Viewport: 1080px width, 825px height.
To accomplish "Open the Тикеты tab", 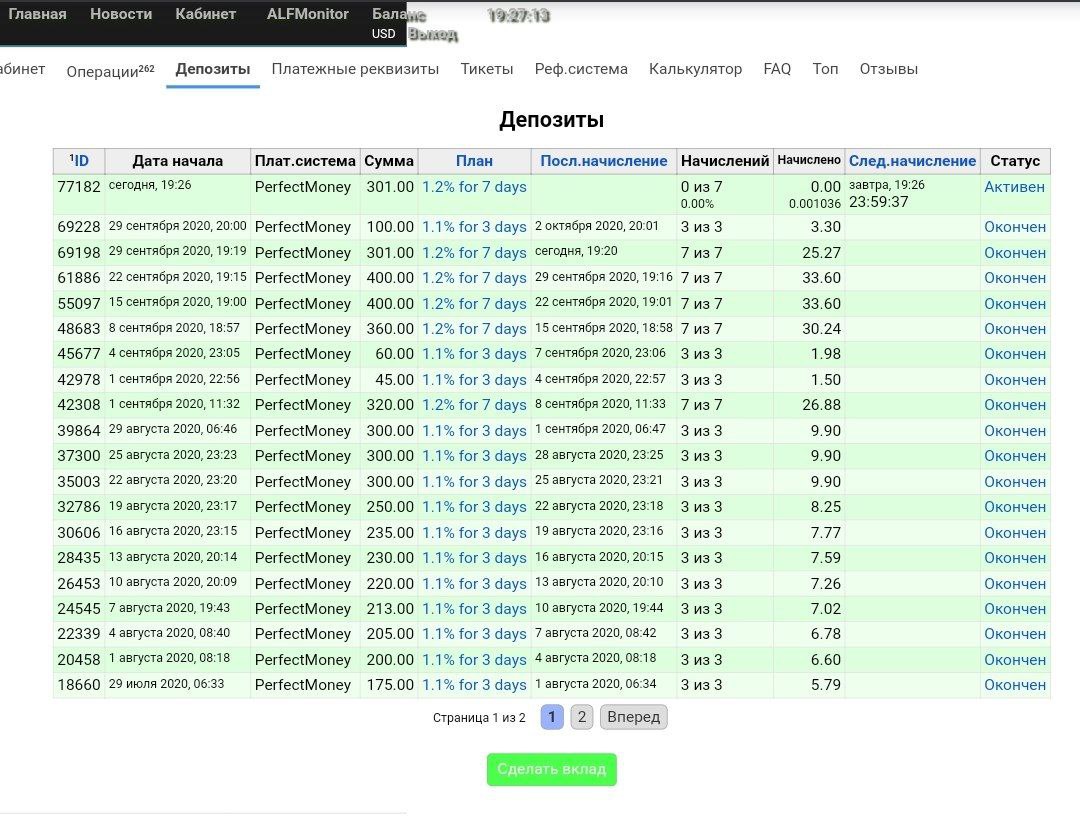I will click(487, 69).
